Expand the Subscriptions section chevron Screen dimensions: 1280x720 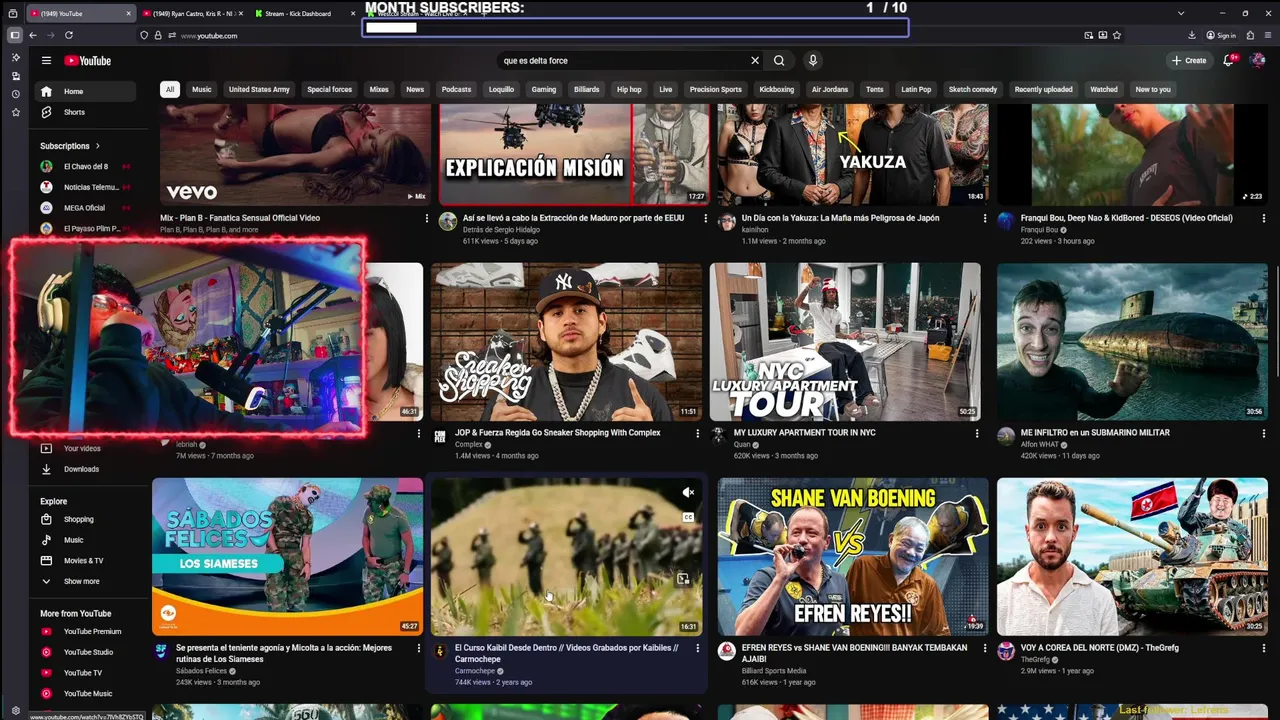tap(97, 146)
